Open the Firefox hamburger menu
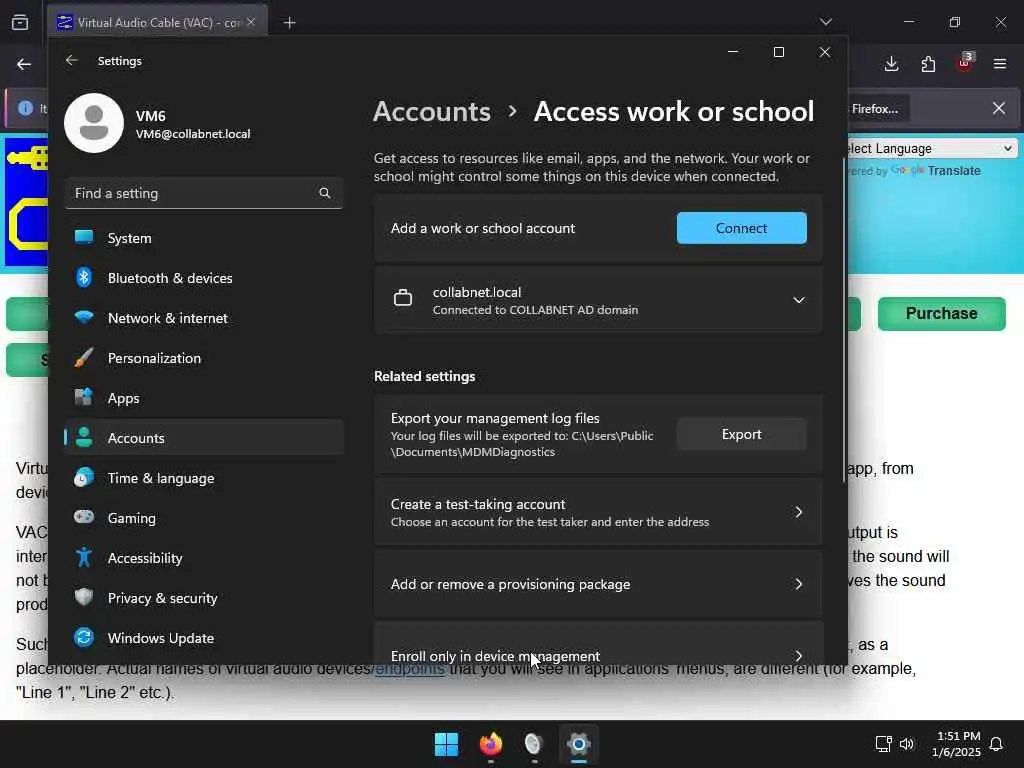1024x768 pixels. (x=1000, y=64)
